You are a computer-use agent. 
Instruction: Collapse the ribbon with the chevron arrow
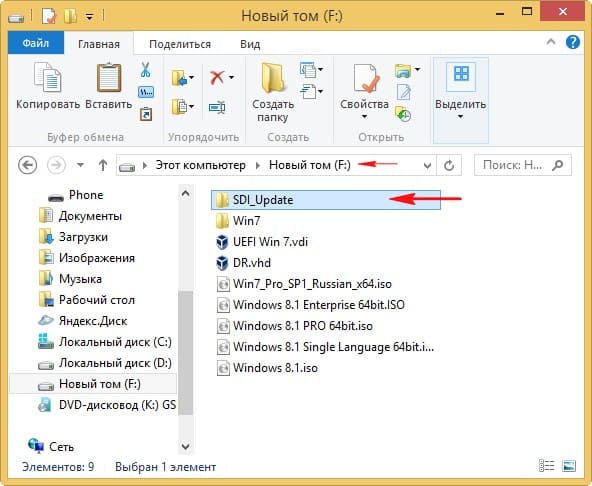pyautogui.click(x=551, y=42)
